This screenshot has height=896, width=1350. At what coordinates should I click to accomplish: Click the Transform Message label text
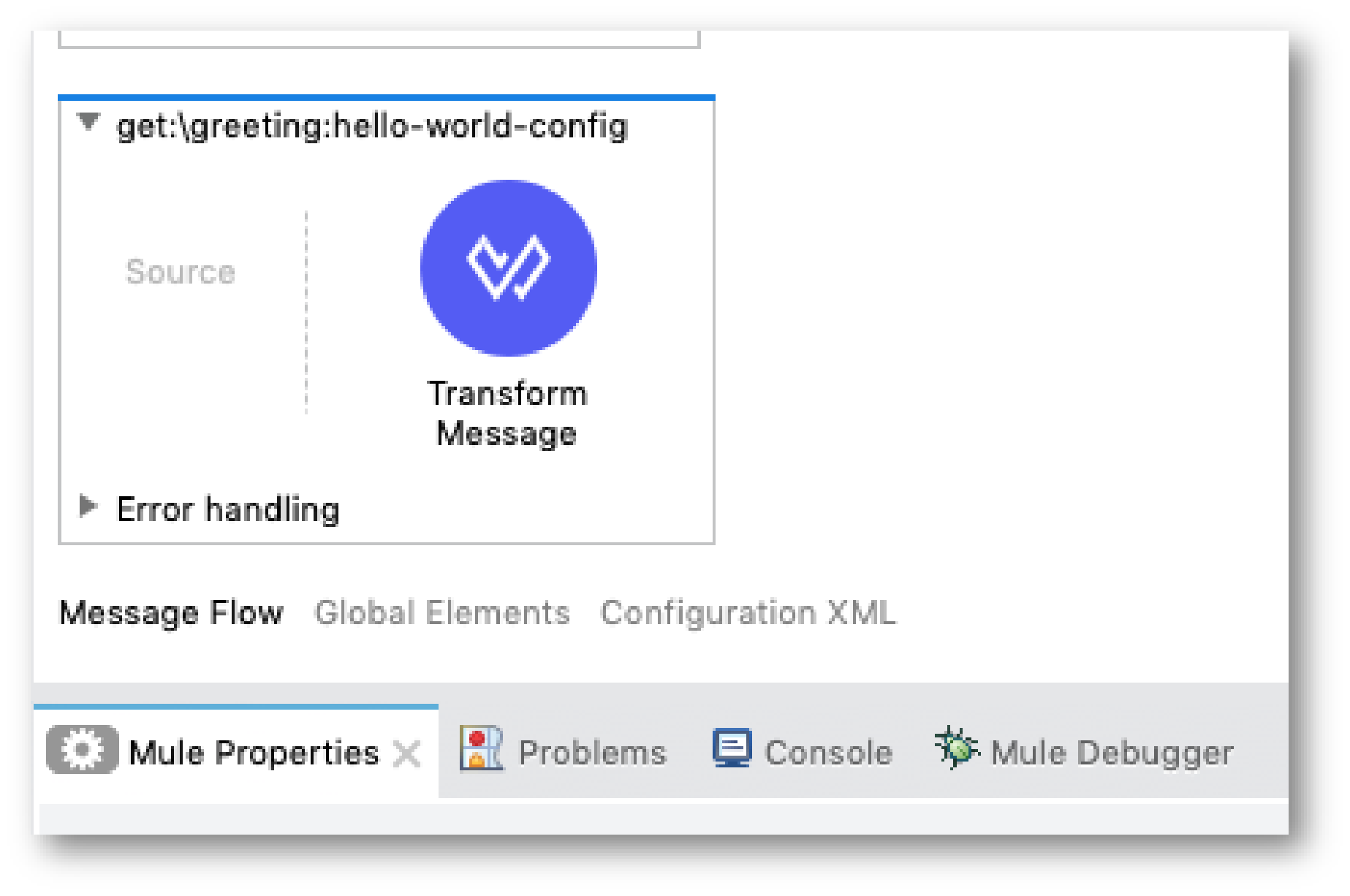[507, 413]
